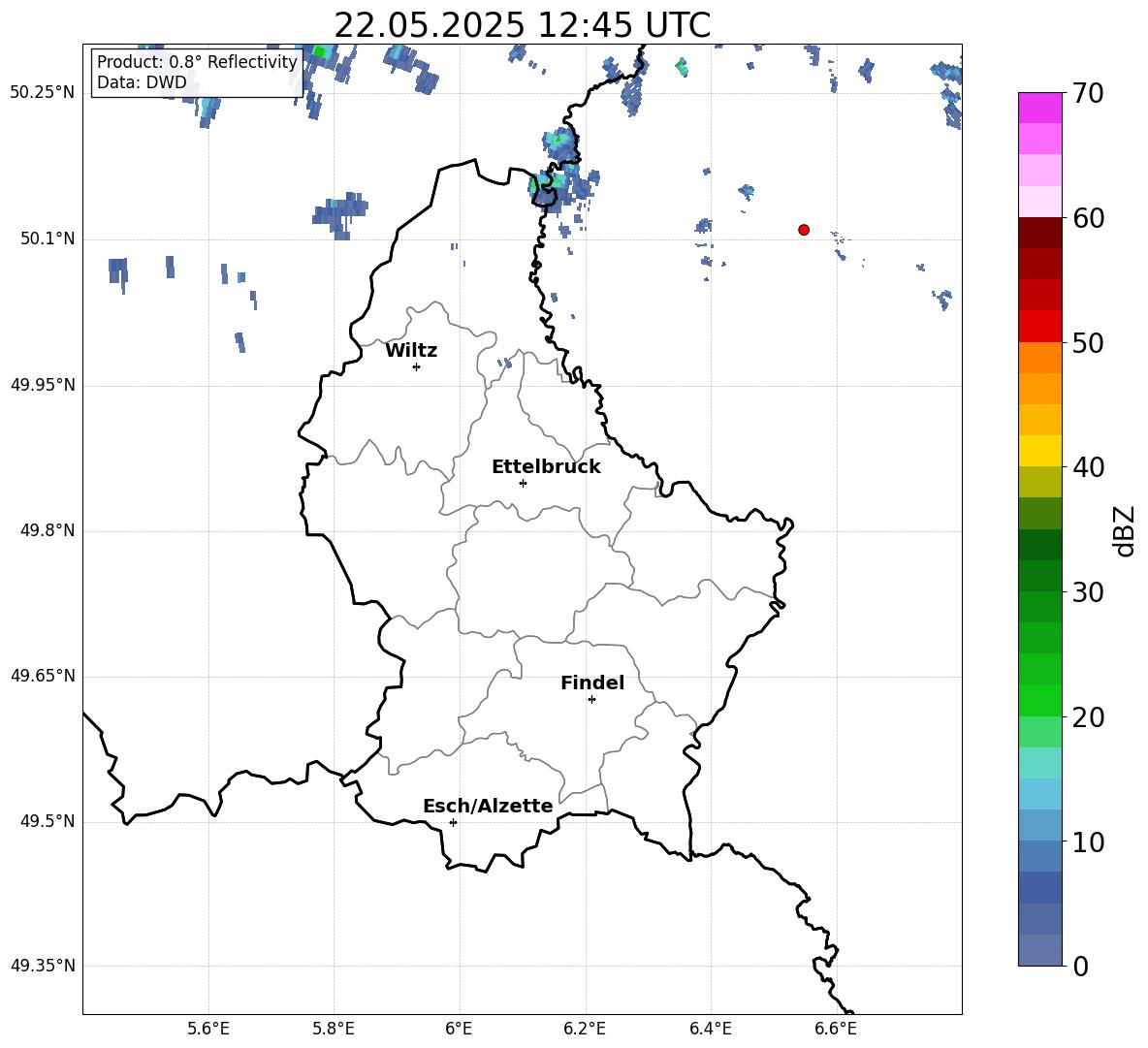Click the title 22.05.2025 12:45 UTC
The image size is (1148, 1048).
tap(522, 25)
